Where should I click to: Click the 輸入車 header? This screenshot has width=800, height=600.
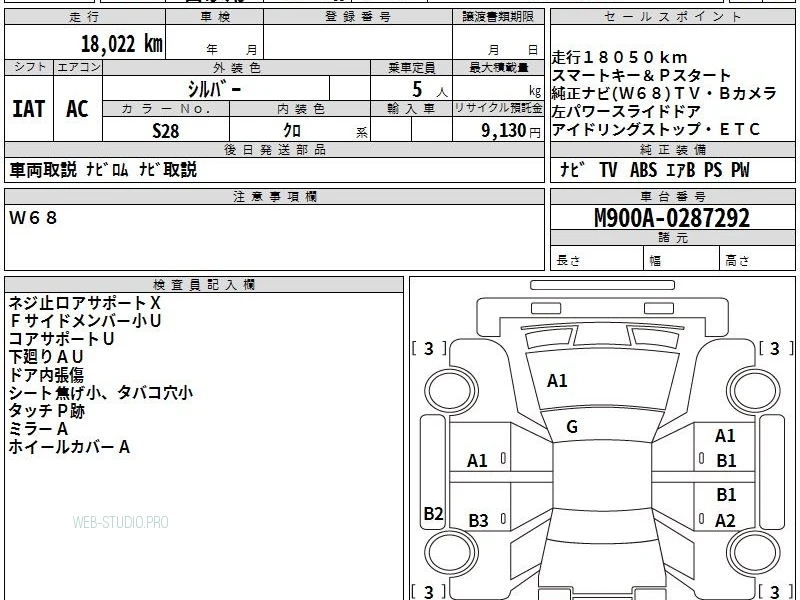[411, 109]
